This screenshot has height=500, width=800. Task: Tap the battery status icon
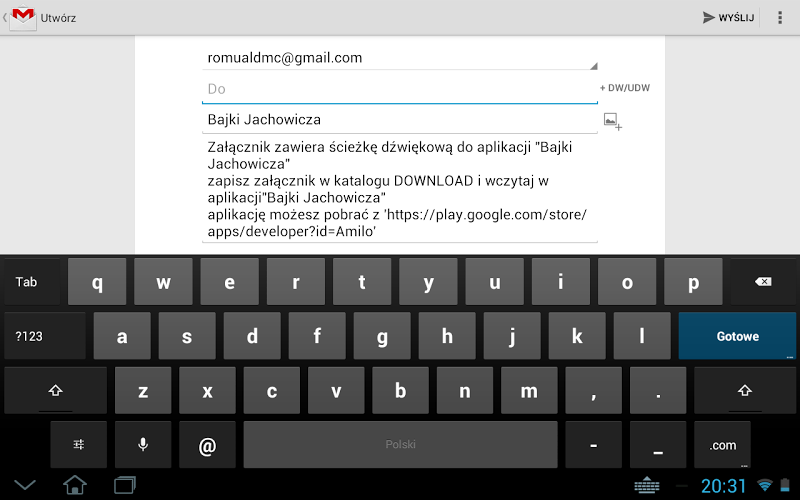785,485
